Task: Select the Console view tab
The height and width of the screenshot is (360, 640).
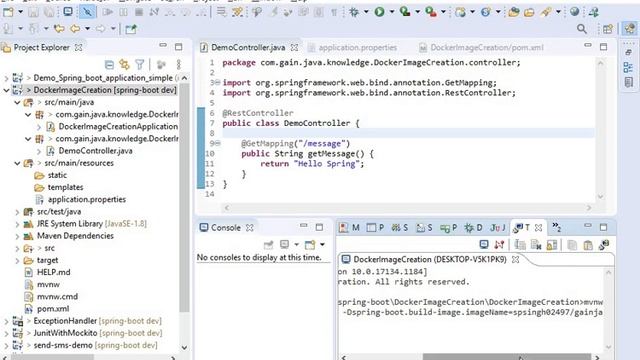Action: click(x=225, y=228)
